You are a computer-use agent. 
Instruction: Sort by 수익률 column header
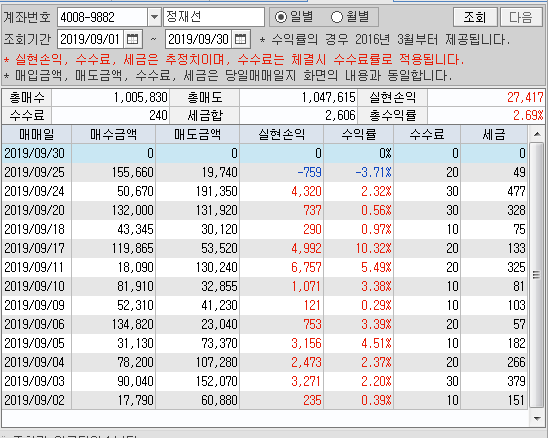(359, 134)
